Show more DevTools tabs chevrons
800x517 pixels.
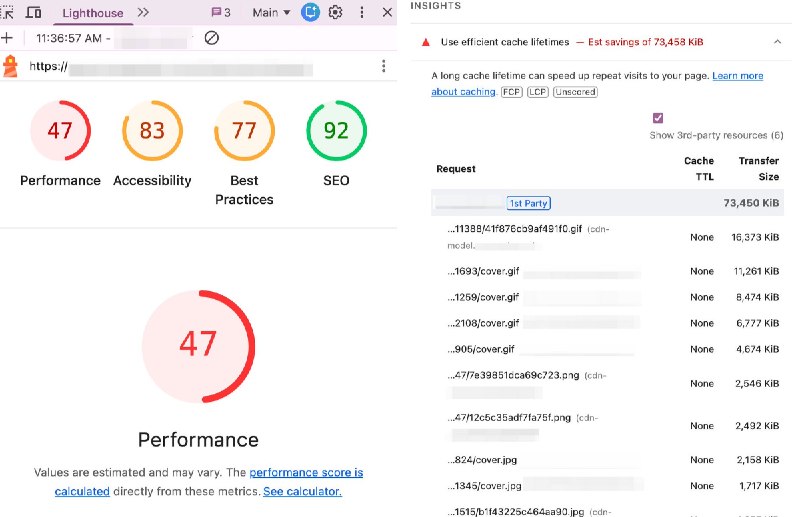(x=143, y=12)
